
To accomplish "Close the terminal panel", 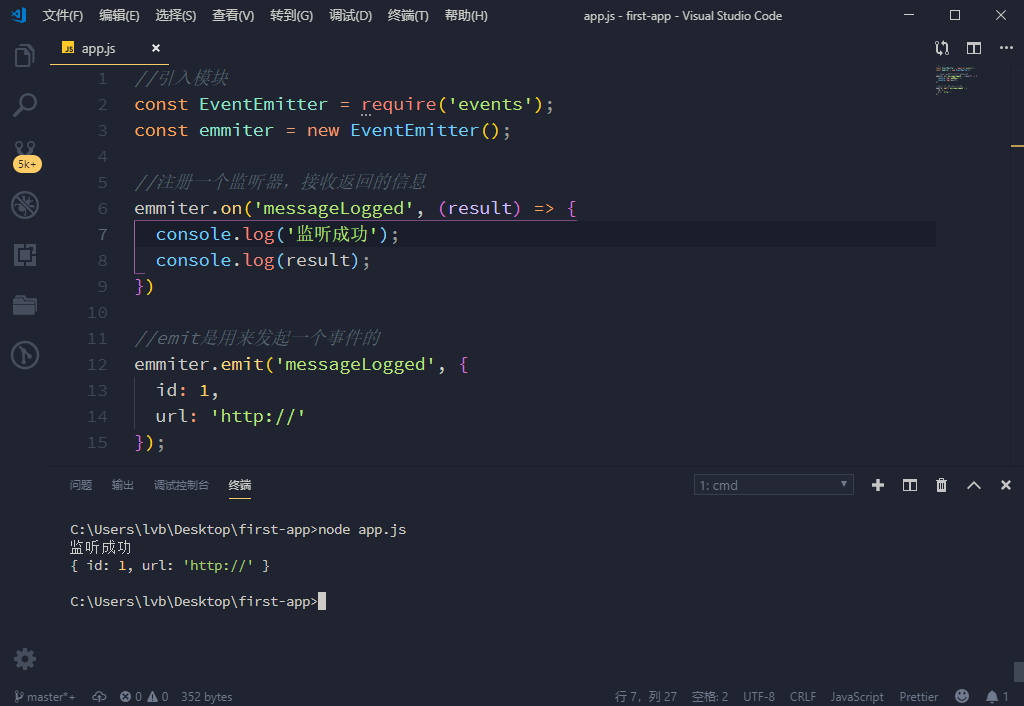I will (x=1006, y=485).
